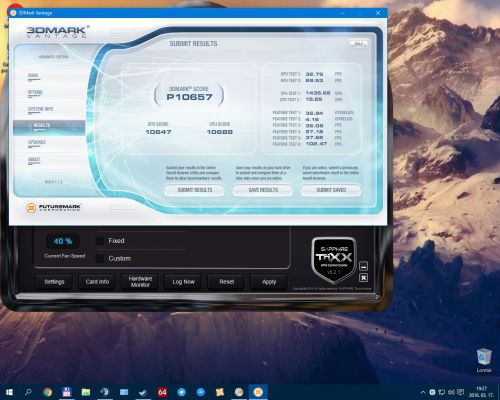500x400 pixels.
Task: Click the GPU Test 1 value 32.79
Action: coord(314,74)
